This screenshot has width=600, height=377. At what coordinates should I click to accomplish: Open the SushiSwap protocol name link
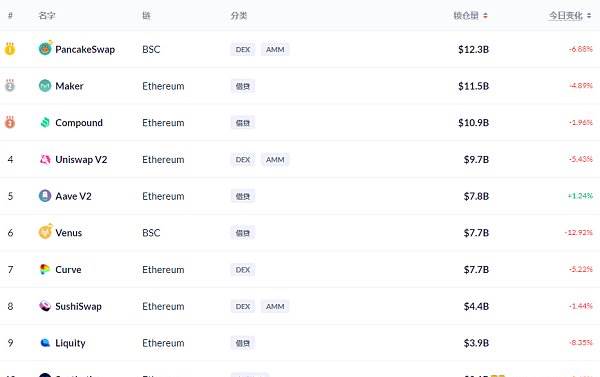[78, 306]
